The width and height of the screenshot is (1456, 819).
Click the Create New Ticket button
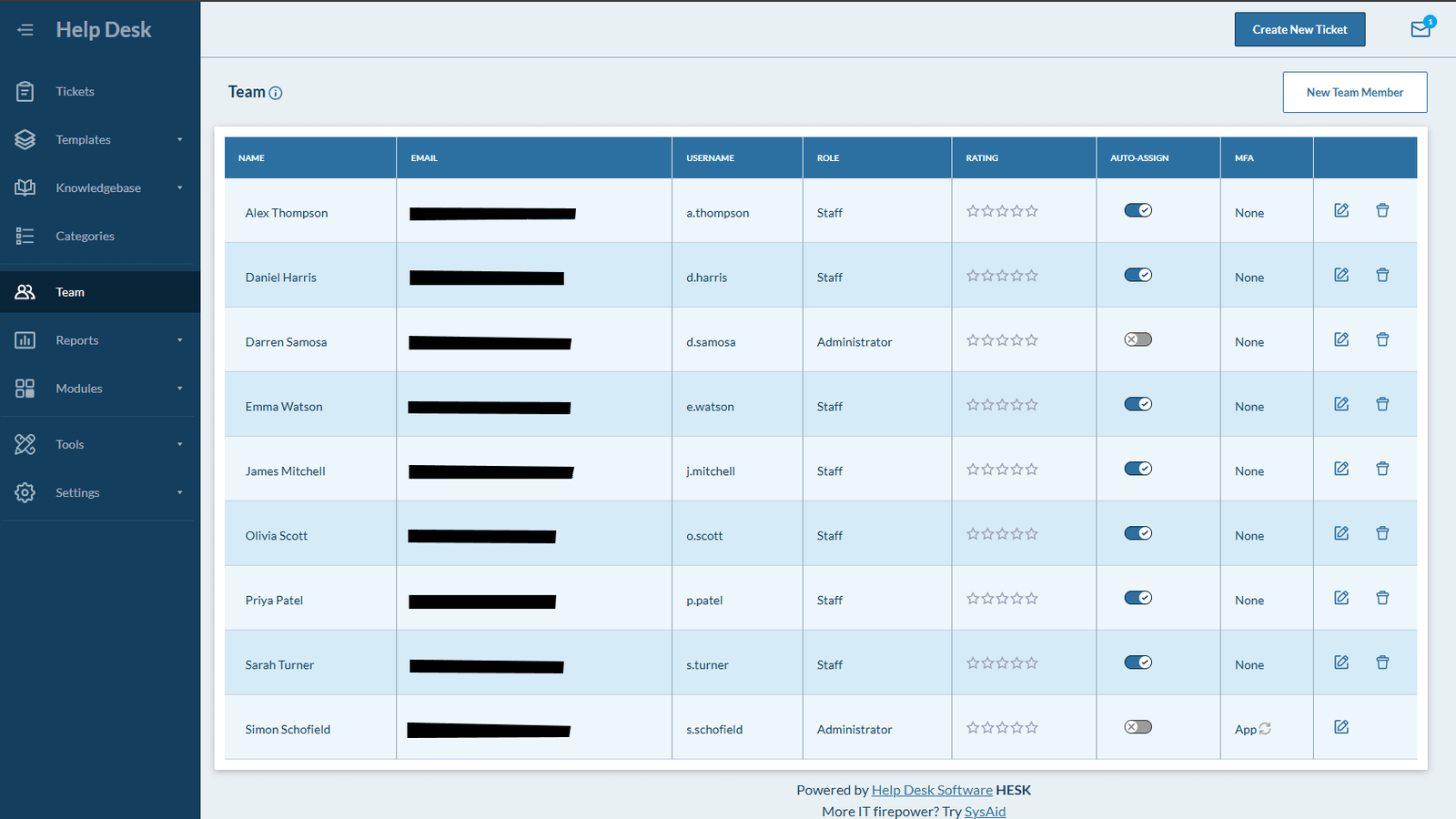(x=1299, y=29)
